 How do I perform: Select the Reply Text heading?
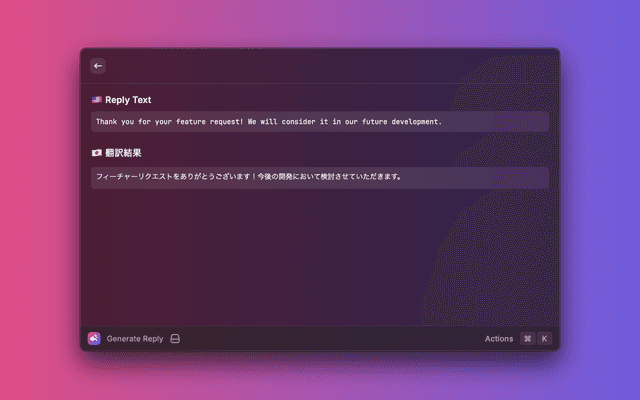[128, 100]
